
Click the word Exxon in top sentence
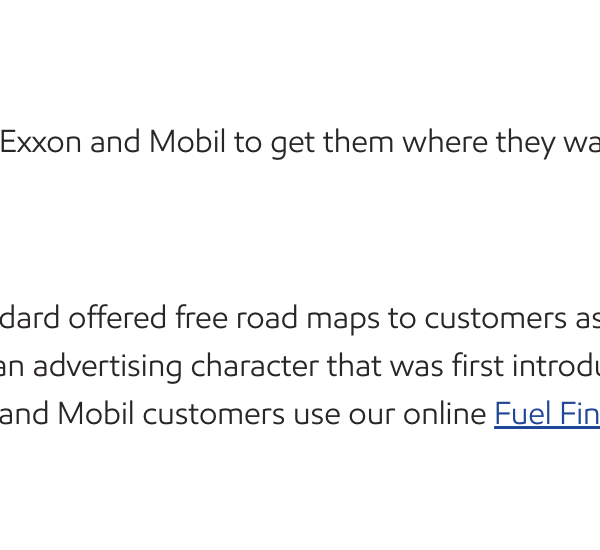[x=41, y=142]
